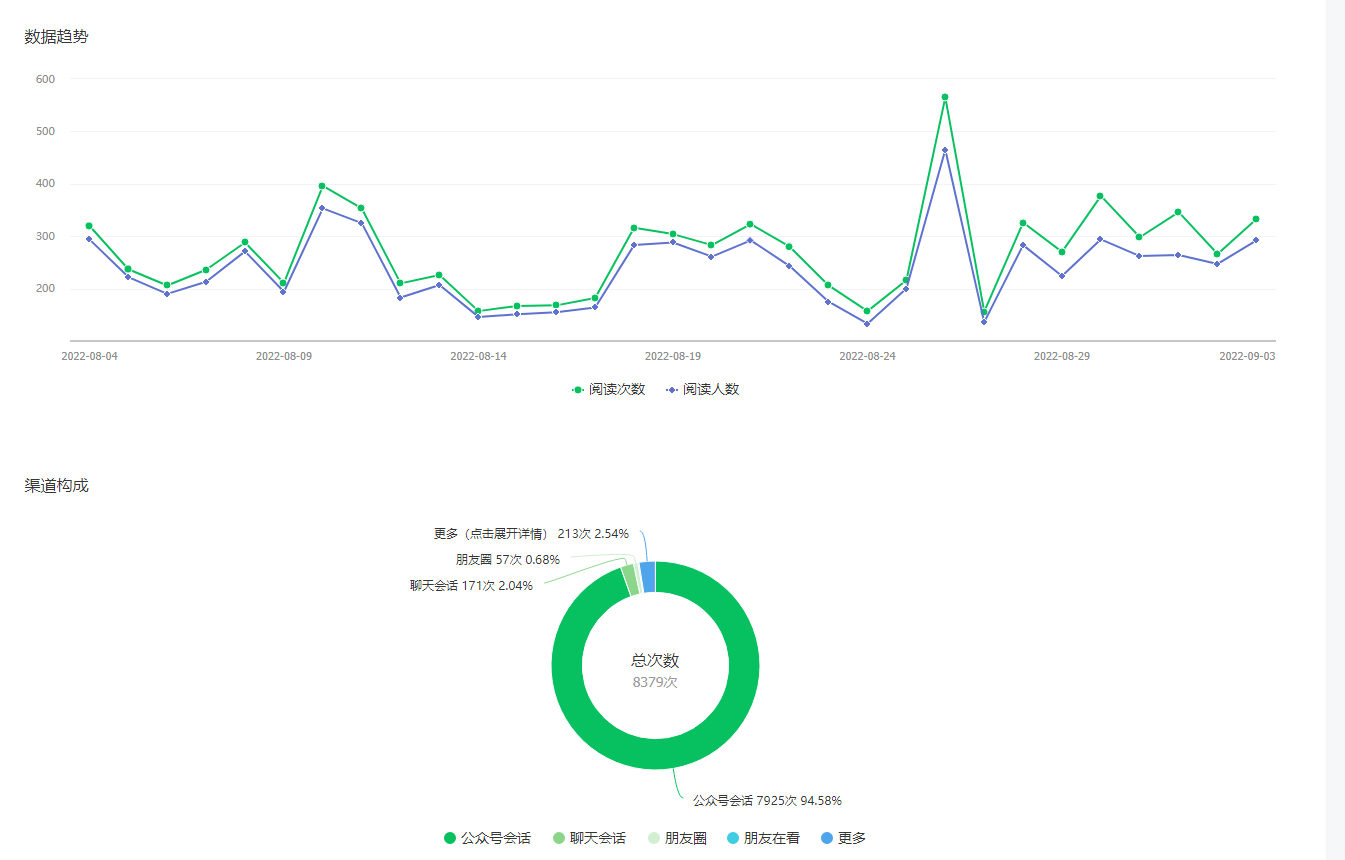Viewport: 1345px width, 860px height.
Task: Click the 400 y-axis value label
Action: (x=45, y=184)
